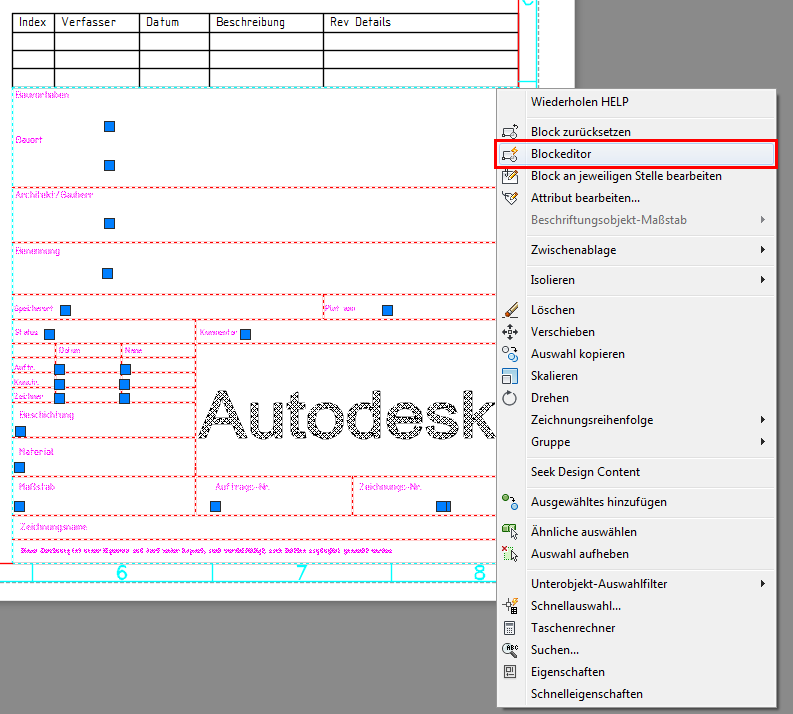Select the blue grip beside Plot von

pos(387,310)
